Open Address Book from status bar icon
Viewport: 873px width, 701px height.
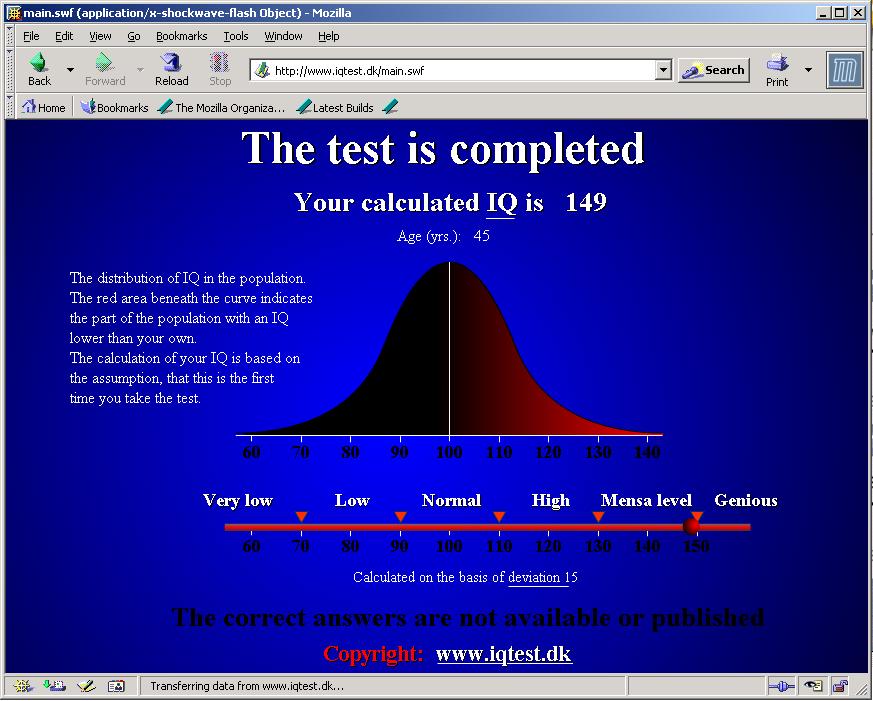[x=117, y=686]
